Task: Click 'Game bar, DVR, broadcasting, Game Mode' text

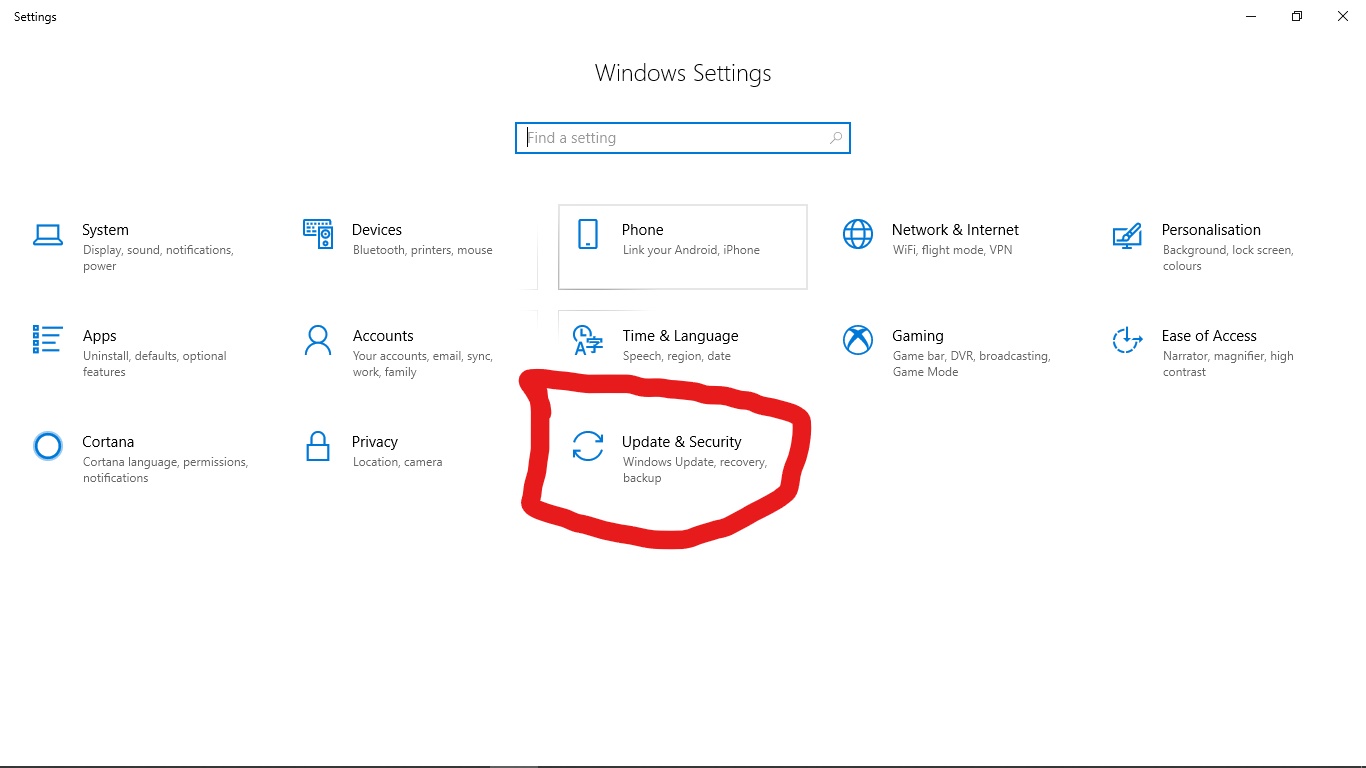Action: (971, 364)
